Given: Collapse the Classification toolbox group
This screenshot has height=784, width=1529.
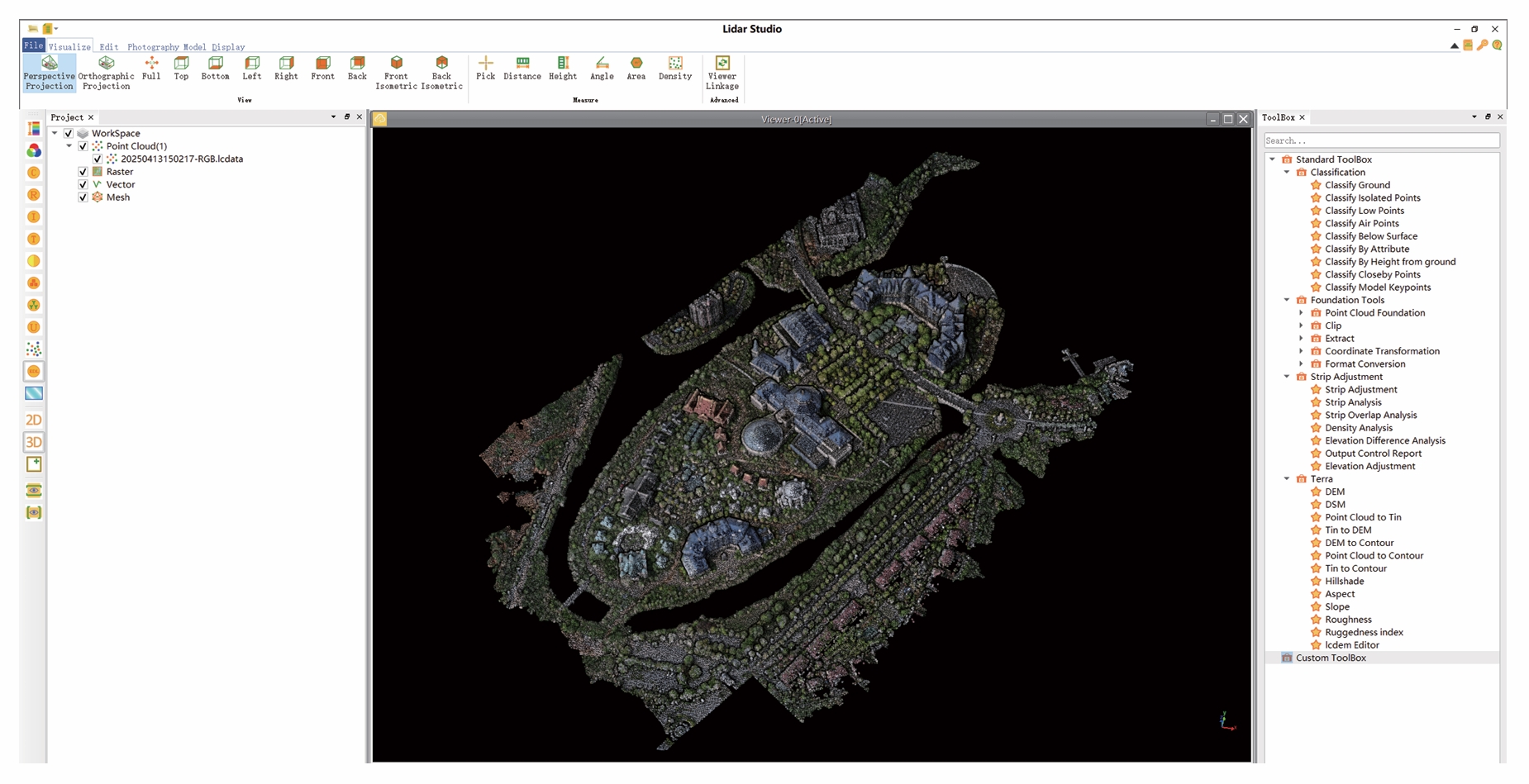Looking at the screenshot, I should coord(1287,172).
